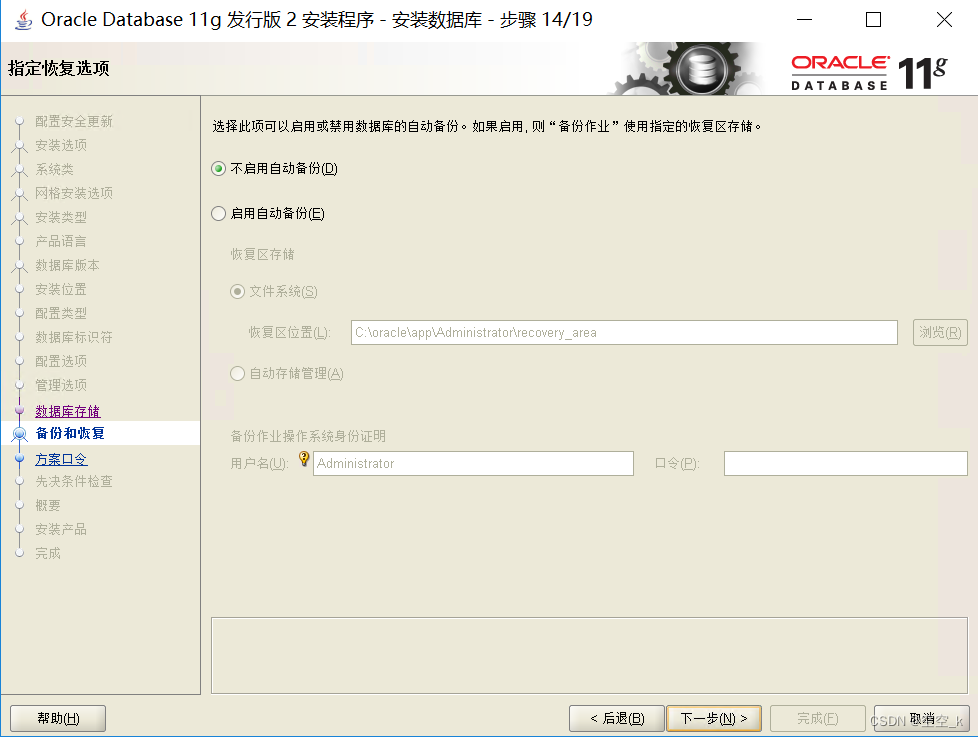The image size is (978, 737).
Task: Select the 备份和恢复 step in sidebar
Action: [72, 434]
